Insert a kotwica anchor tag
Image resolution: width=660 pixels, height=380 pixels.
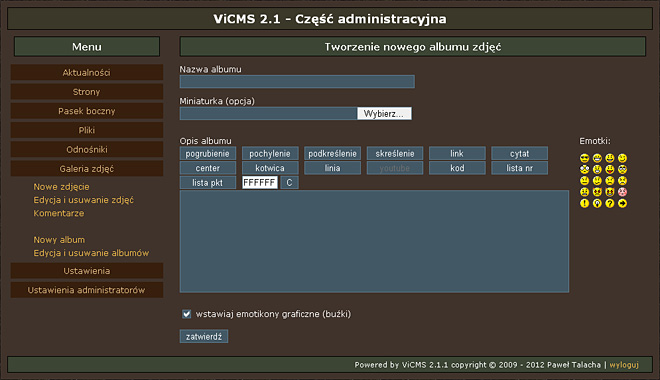point(270,168)
